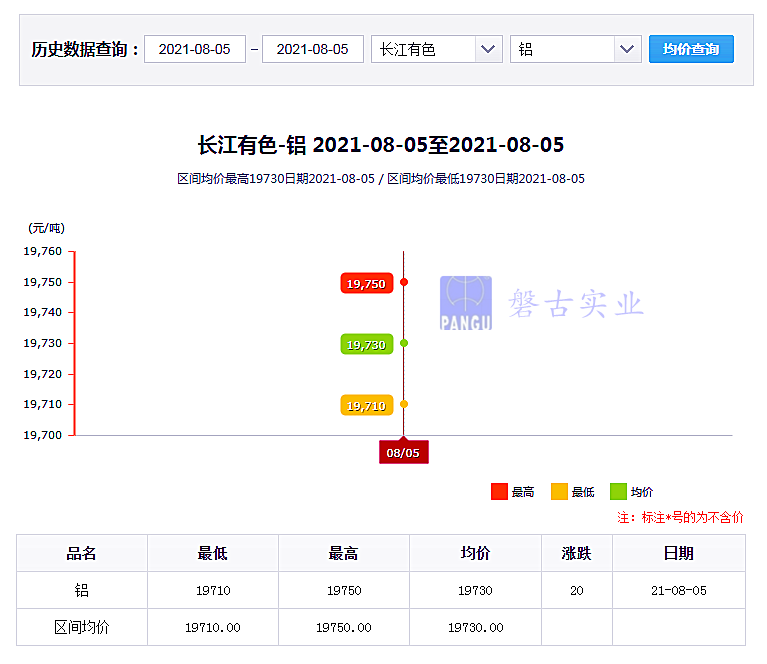Click the 涨跌 column header
767x664 pixels.
click(x=577, y=553)
